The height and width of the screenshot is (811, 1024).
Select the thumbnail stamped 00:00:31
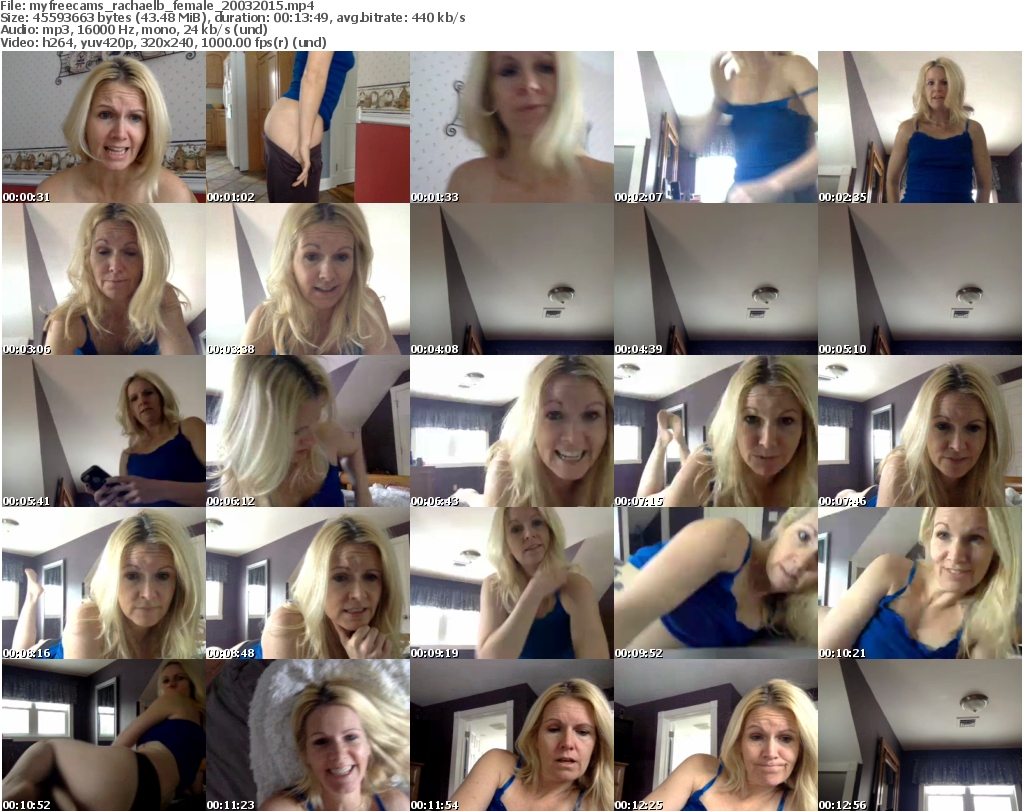pos(104,127)
